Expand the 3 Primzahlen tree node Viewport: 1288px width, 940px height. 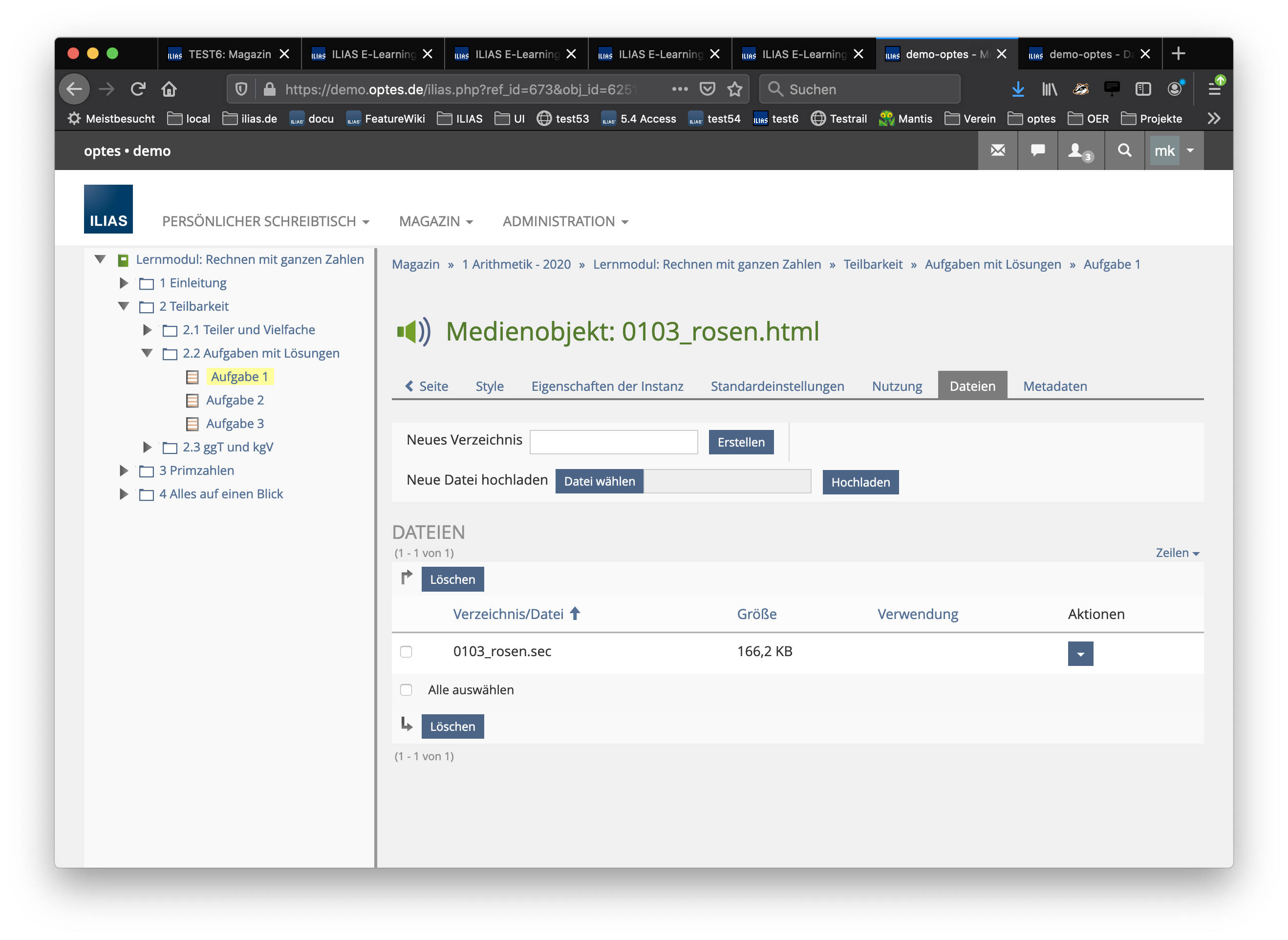tap(124, 470)
